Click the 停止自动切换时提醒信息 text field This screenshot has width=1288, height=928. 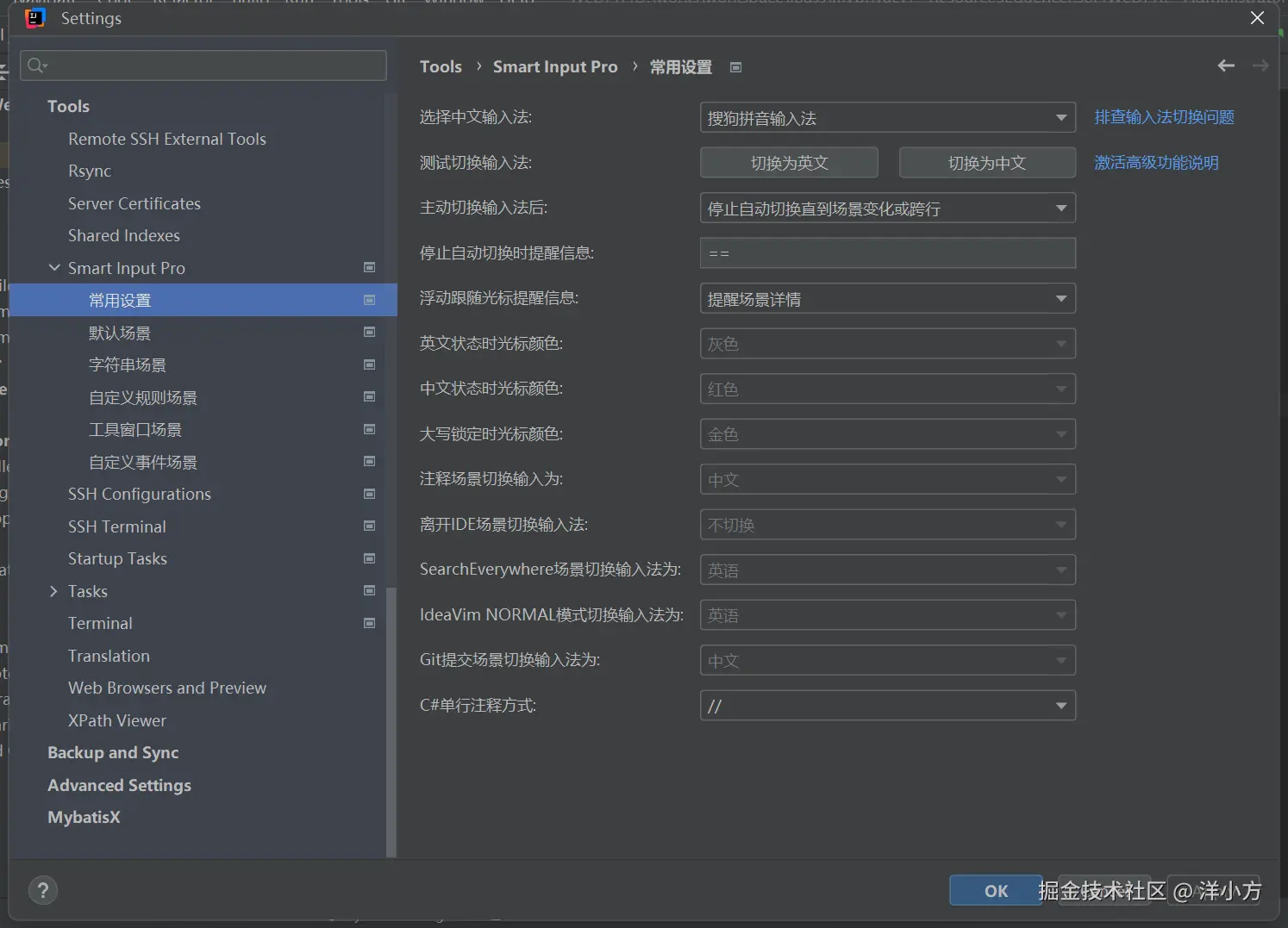coord(888,253)
